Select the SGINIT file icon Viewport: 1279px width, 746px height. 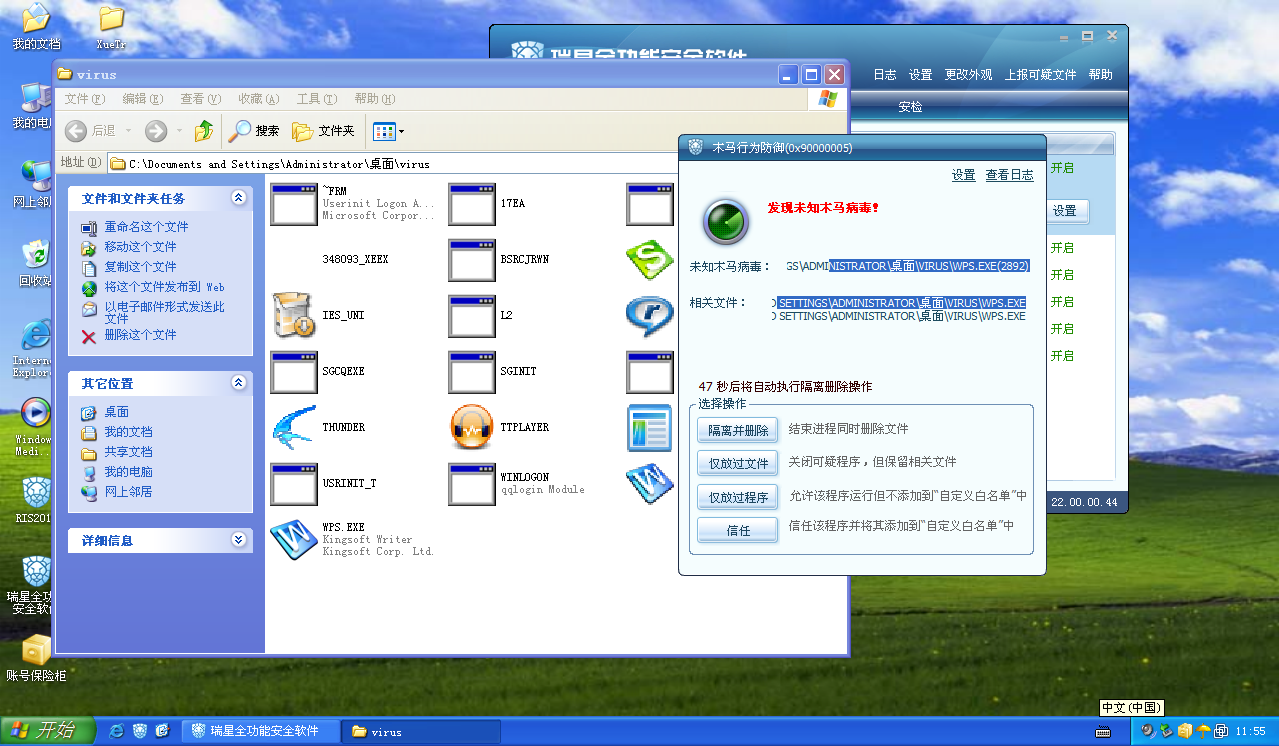(x=471, y=371)
